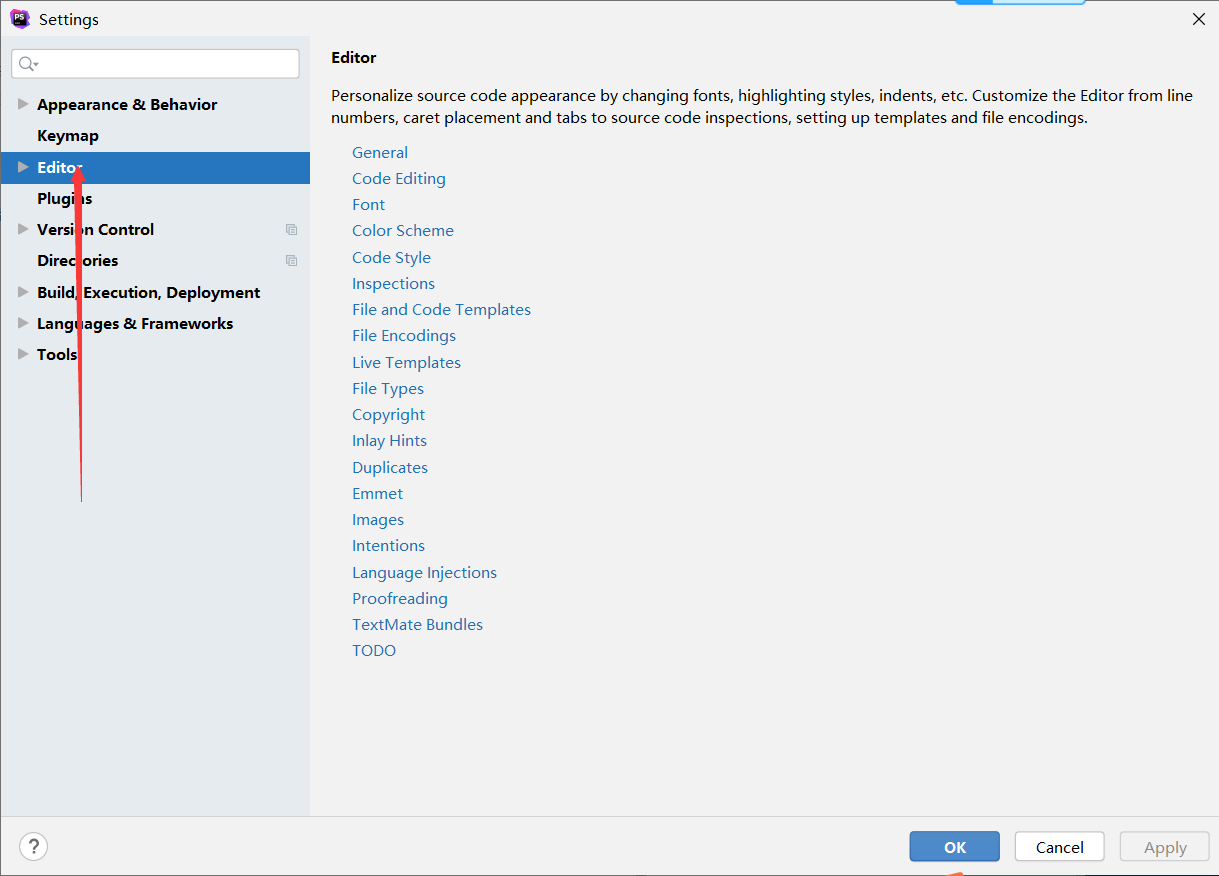Open the Inspections link
1219x876 pixels.
(393, 283)
